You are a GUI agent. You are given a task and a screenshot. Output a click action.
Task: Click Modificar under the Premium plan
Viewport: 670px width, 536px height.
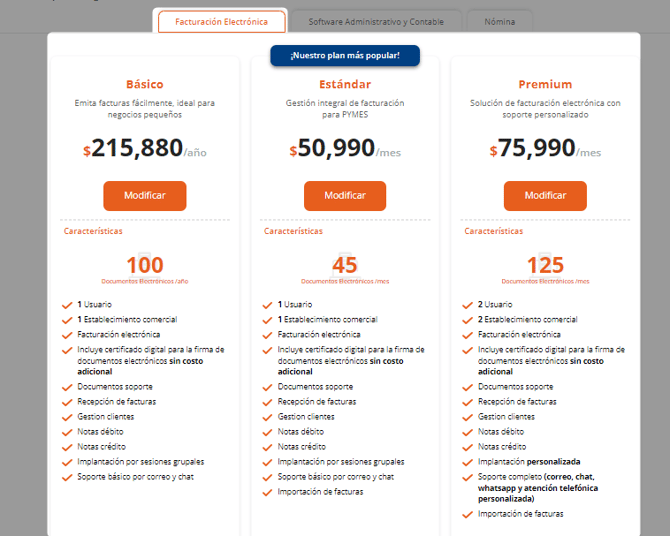click(x=545, y=196)
